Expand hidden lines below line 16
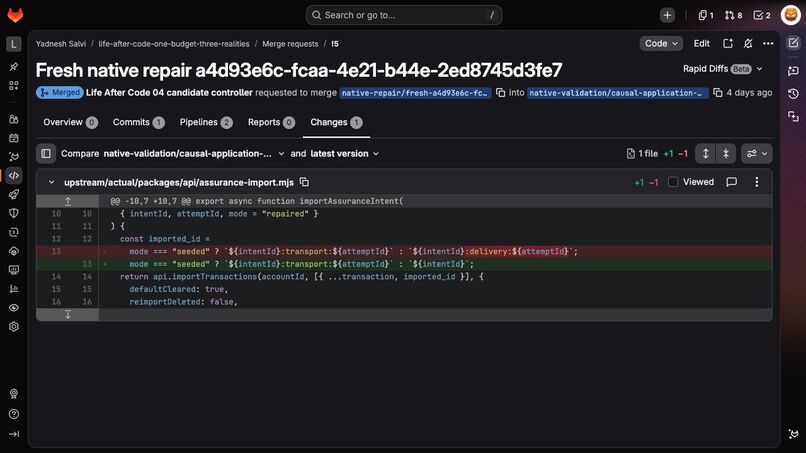Screen dimensions: 806x453 (x=67, y=315)
